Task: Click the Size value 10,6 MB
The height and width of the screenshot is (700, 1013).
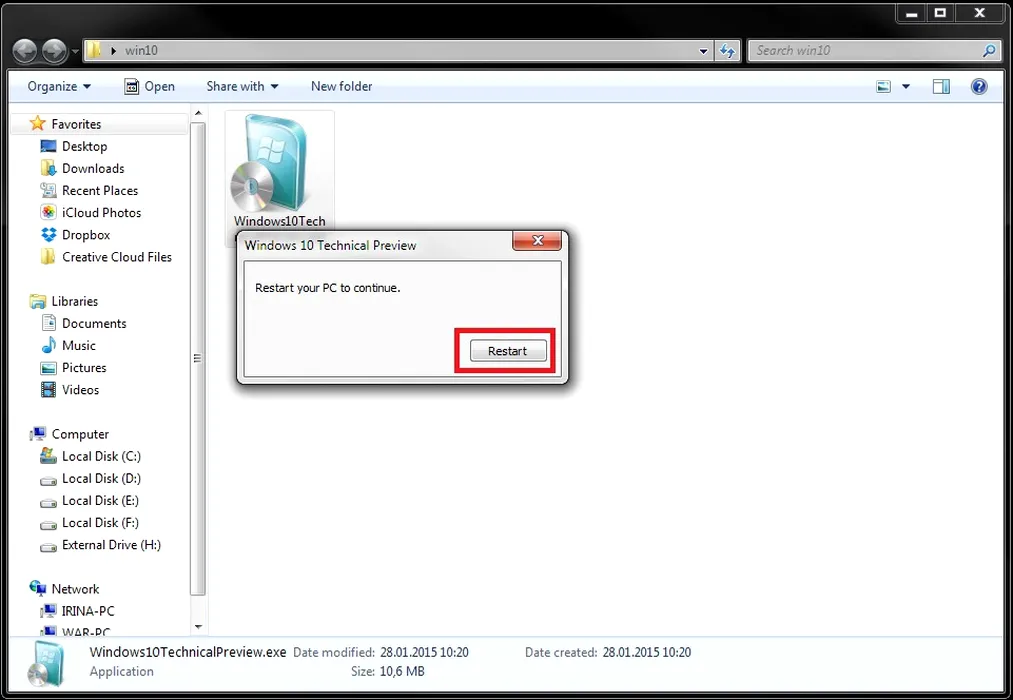Action: point(402,672)
